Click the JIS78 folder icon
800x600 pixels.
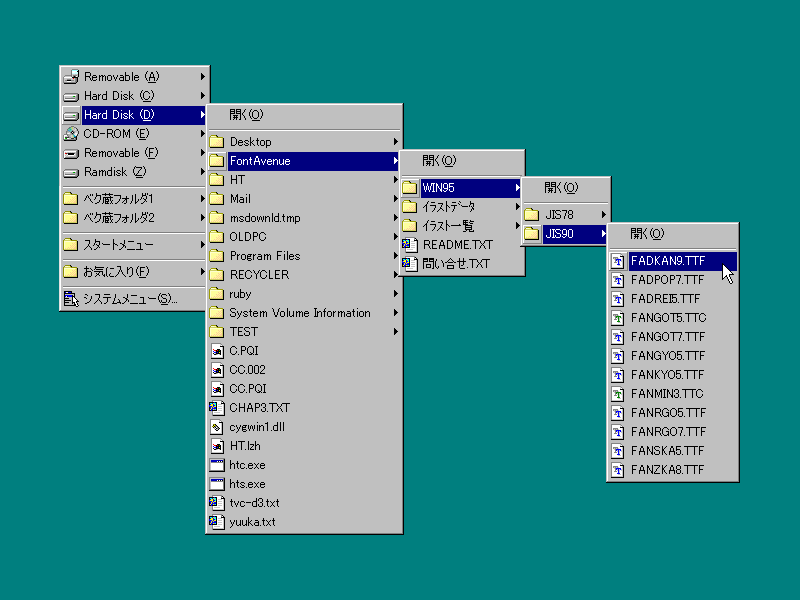(x=532, y=215)
